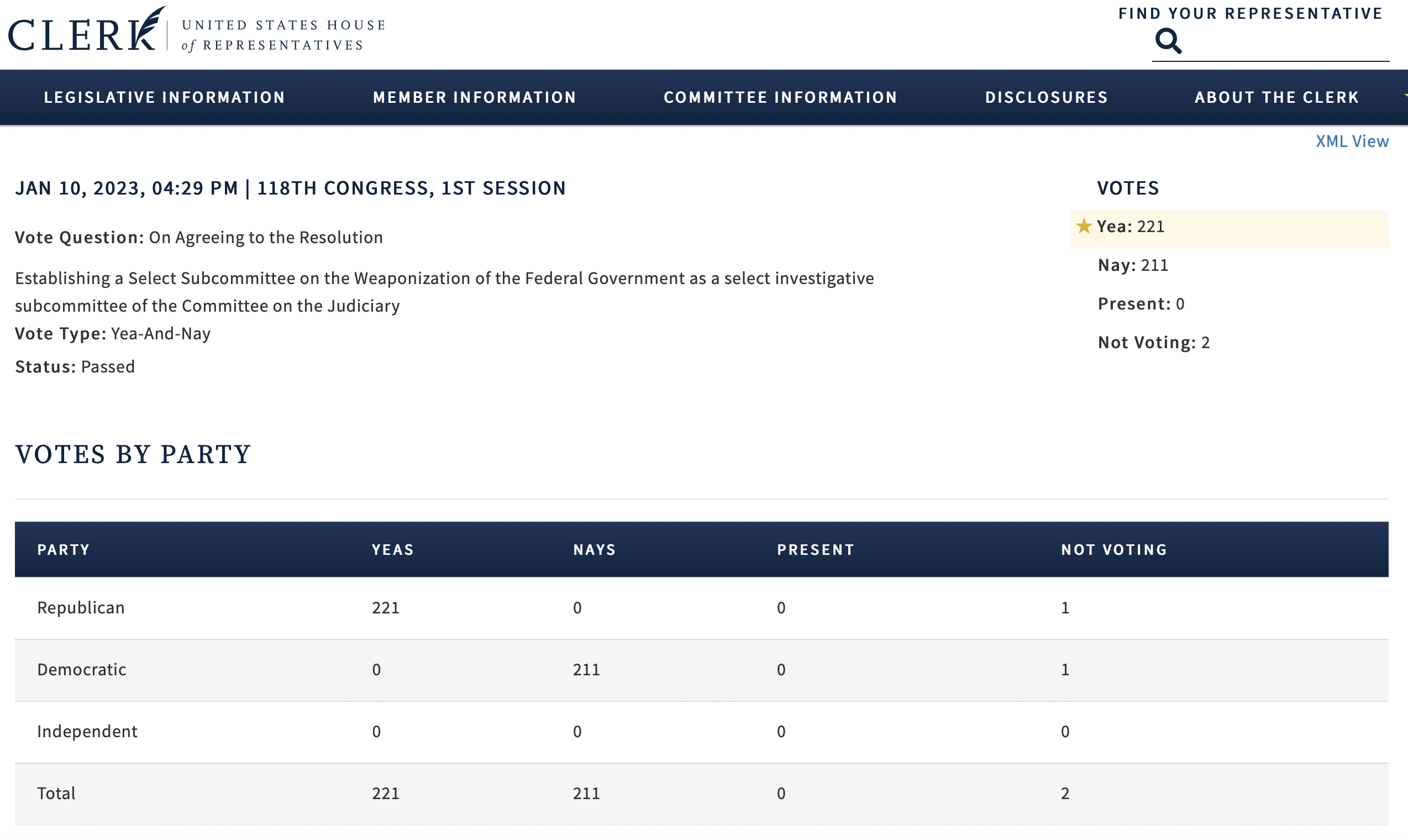Click the VOTES sidebar heading
This screenshot has width=1408, height=840.
coord(1128,188)
